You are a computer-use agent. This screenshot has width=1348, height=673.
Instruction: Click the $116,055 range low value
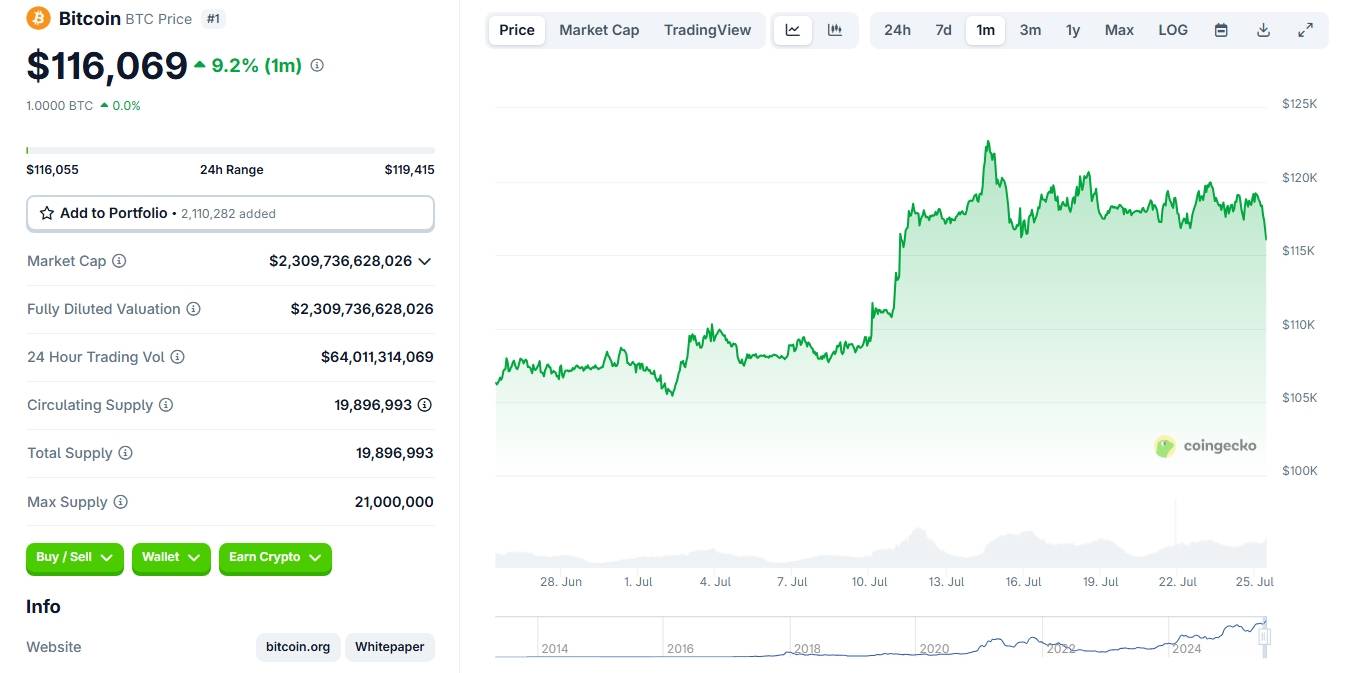tap(52, 170)
